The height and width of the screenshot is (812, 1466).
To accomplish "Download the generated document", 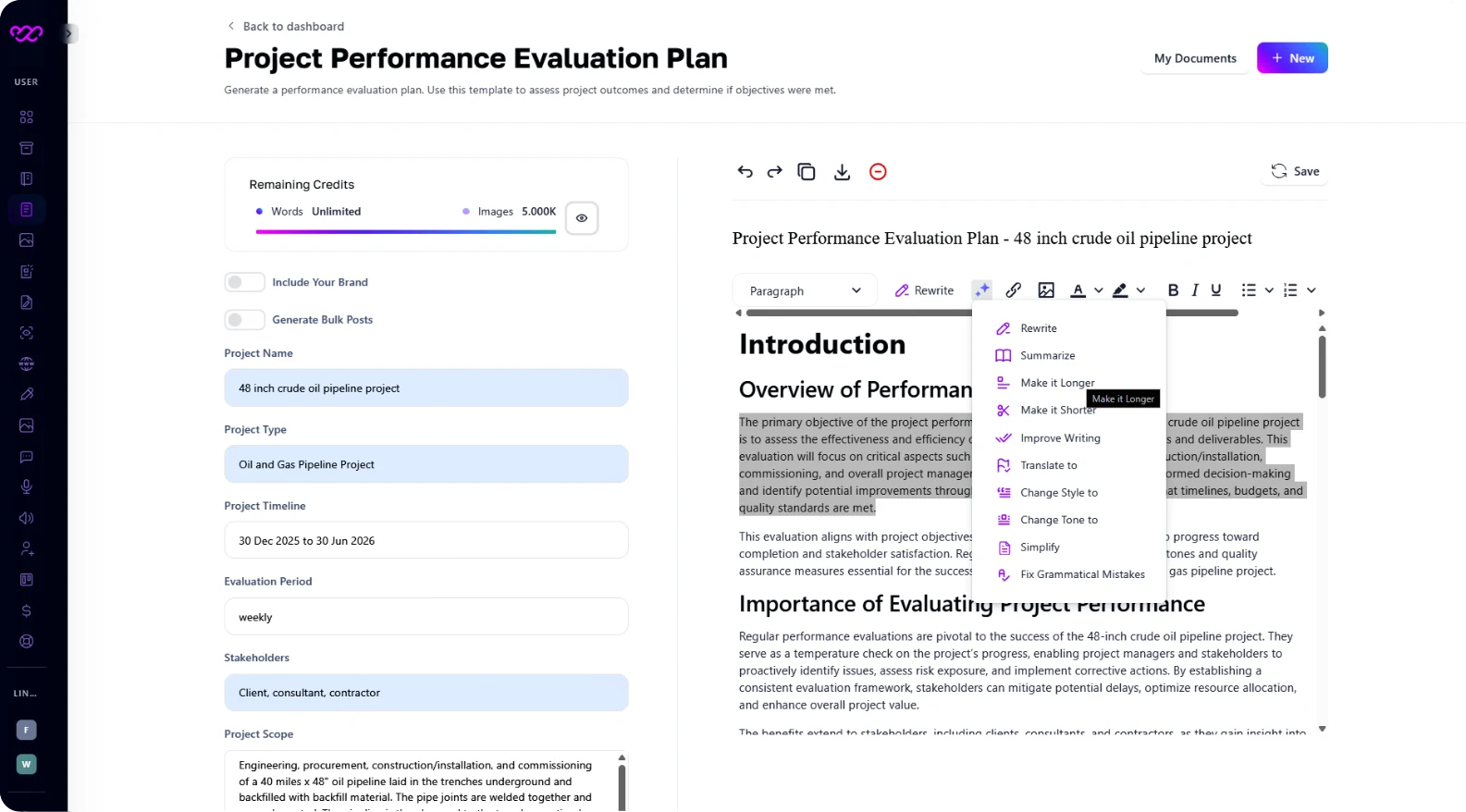I will click(x=842, y=171).
